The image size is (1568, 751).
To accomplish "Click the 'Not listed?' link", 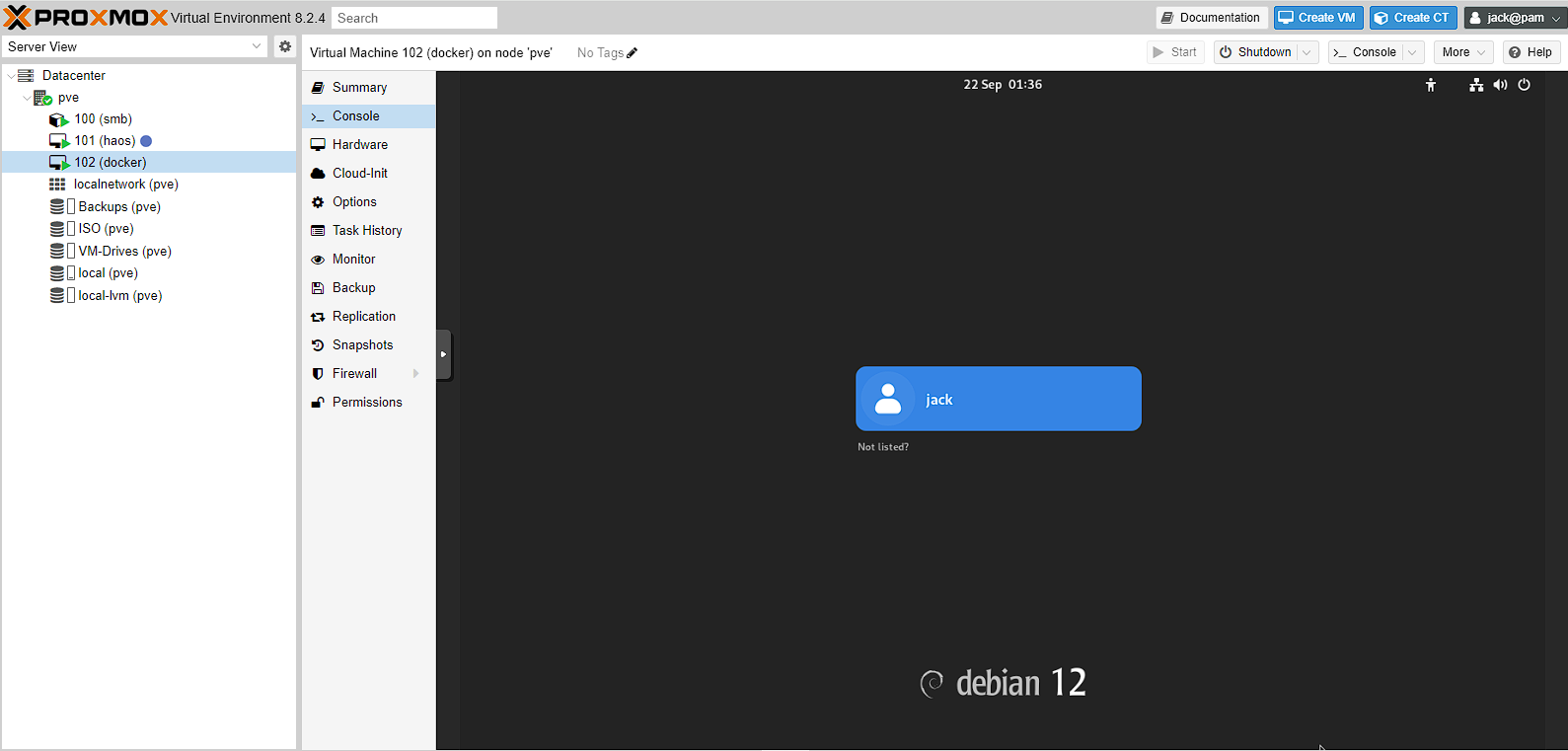I will tap(883, 447).
